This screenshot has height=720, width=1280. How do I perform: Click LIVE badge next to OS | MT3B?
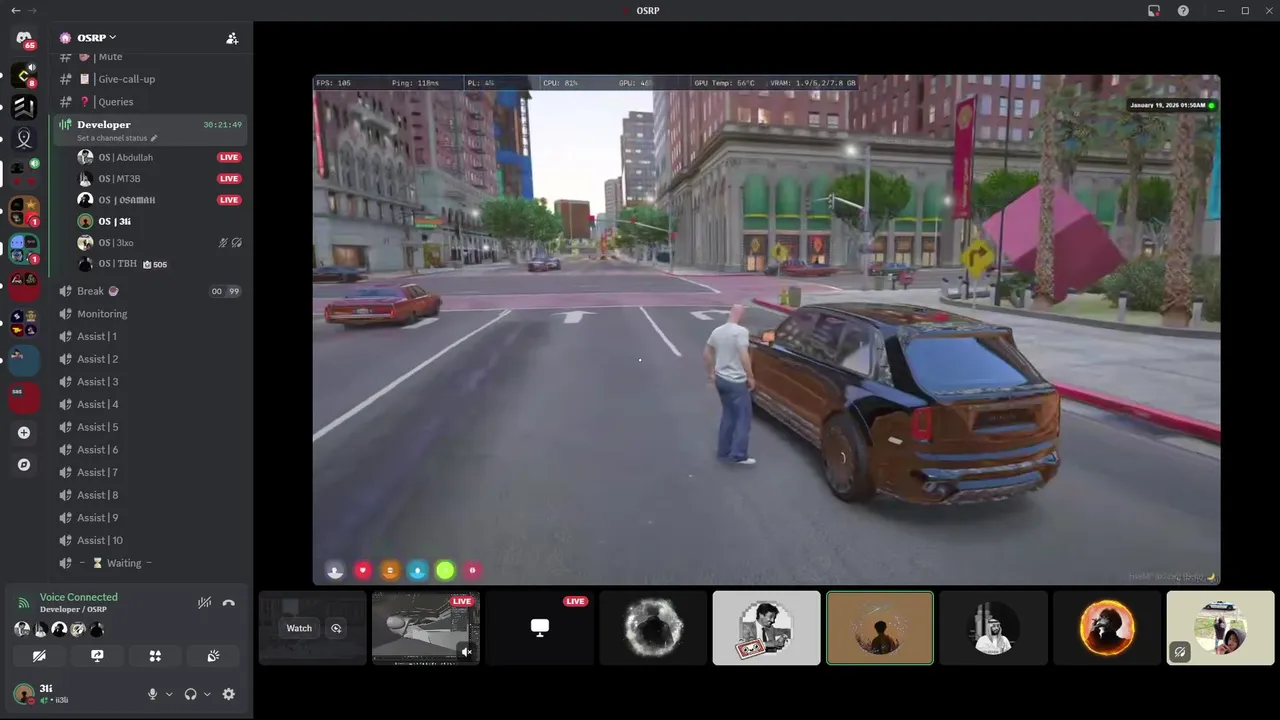(x=229, y=179)
